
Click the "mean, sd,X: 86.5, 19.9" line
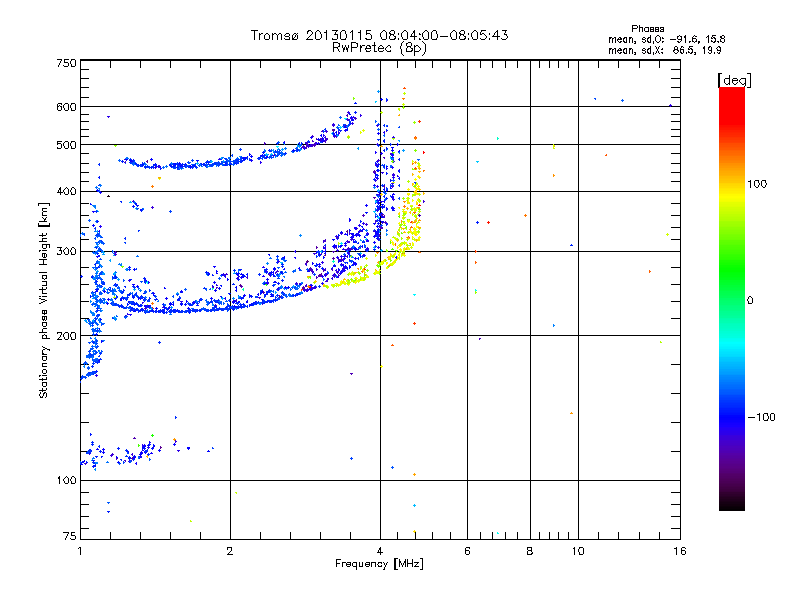664,50
